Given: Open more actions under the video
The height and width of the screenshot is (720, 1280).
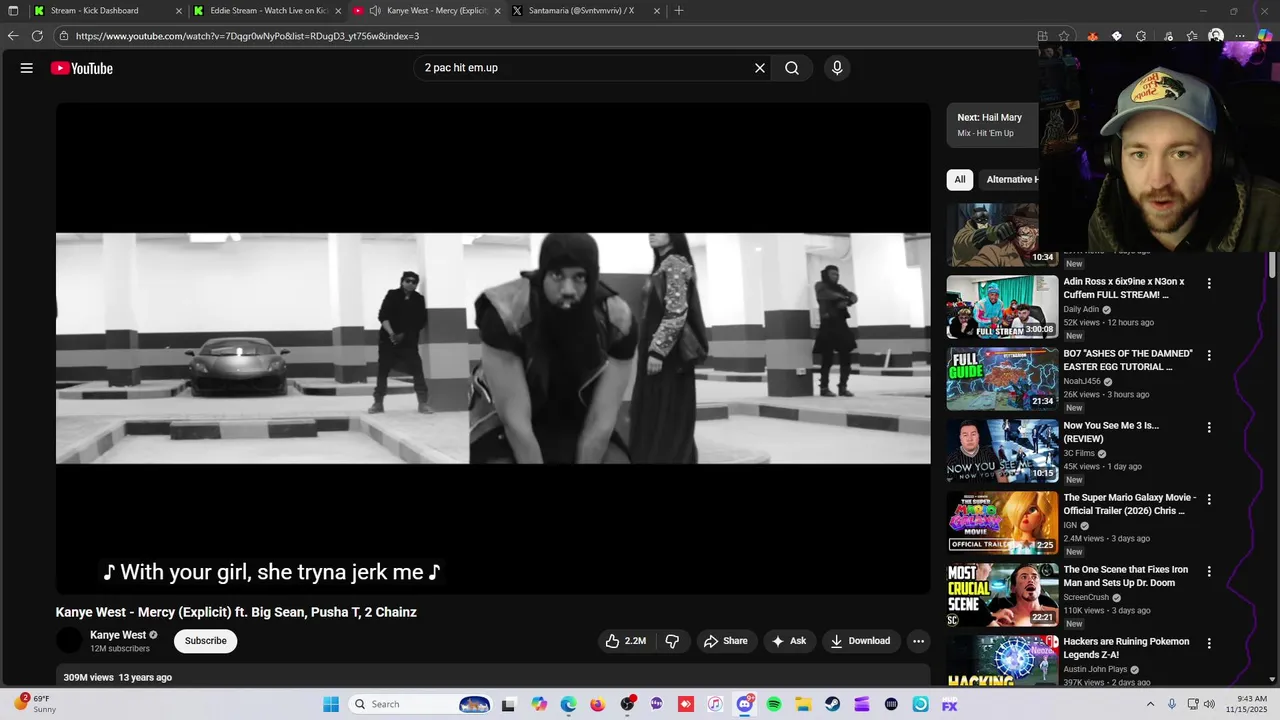Looking at the screenshot, I should pos(918,641).
